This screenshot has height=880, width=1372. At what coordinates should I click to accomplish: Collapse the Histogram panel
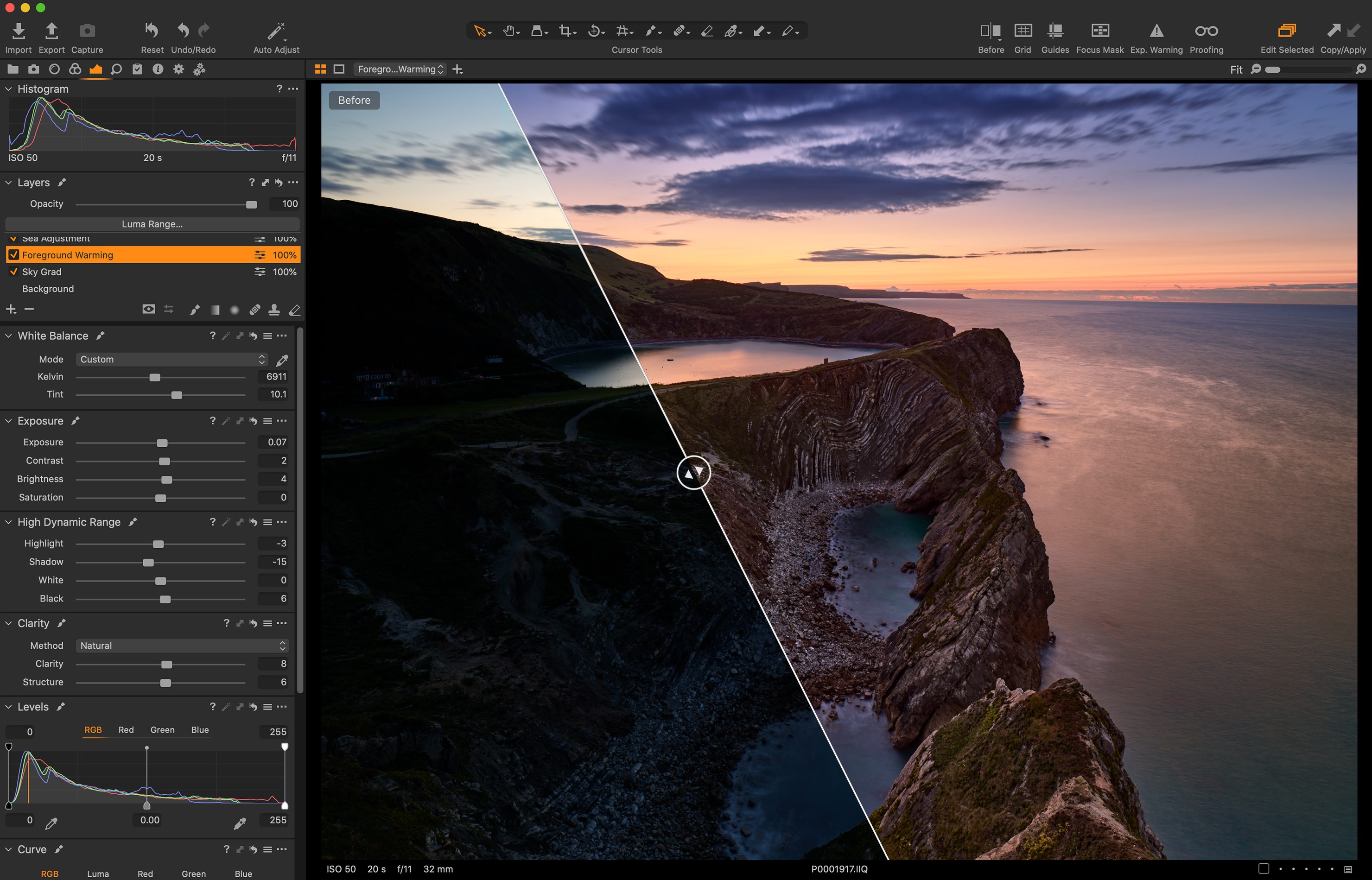(8, 89)
